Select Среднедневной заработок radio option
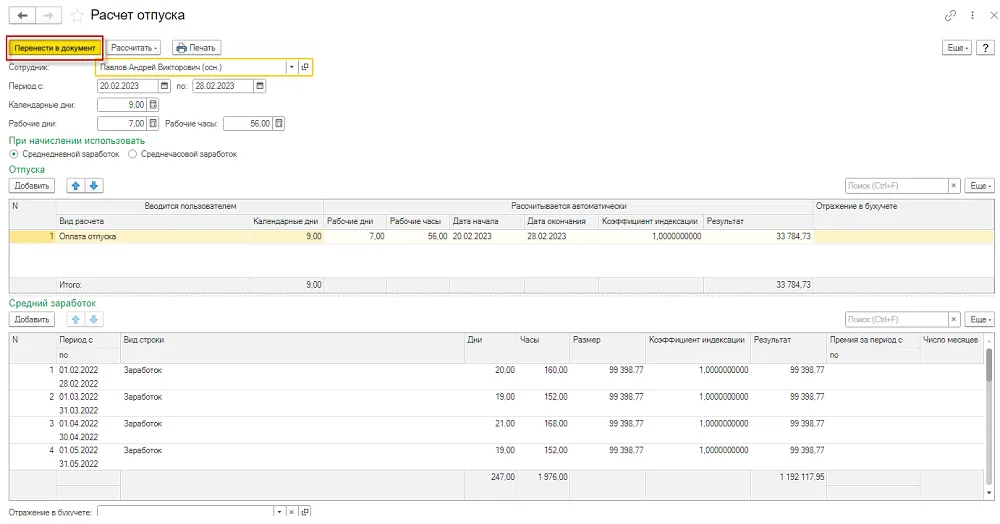Screen dimensions: 1000x524 tap(13, 154)
